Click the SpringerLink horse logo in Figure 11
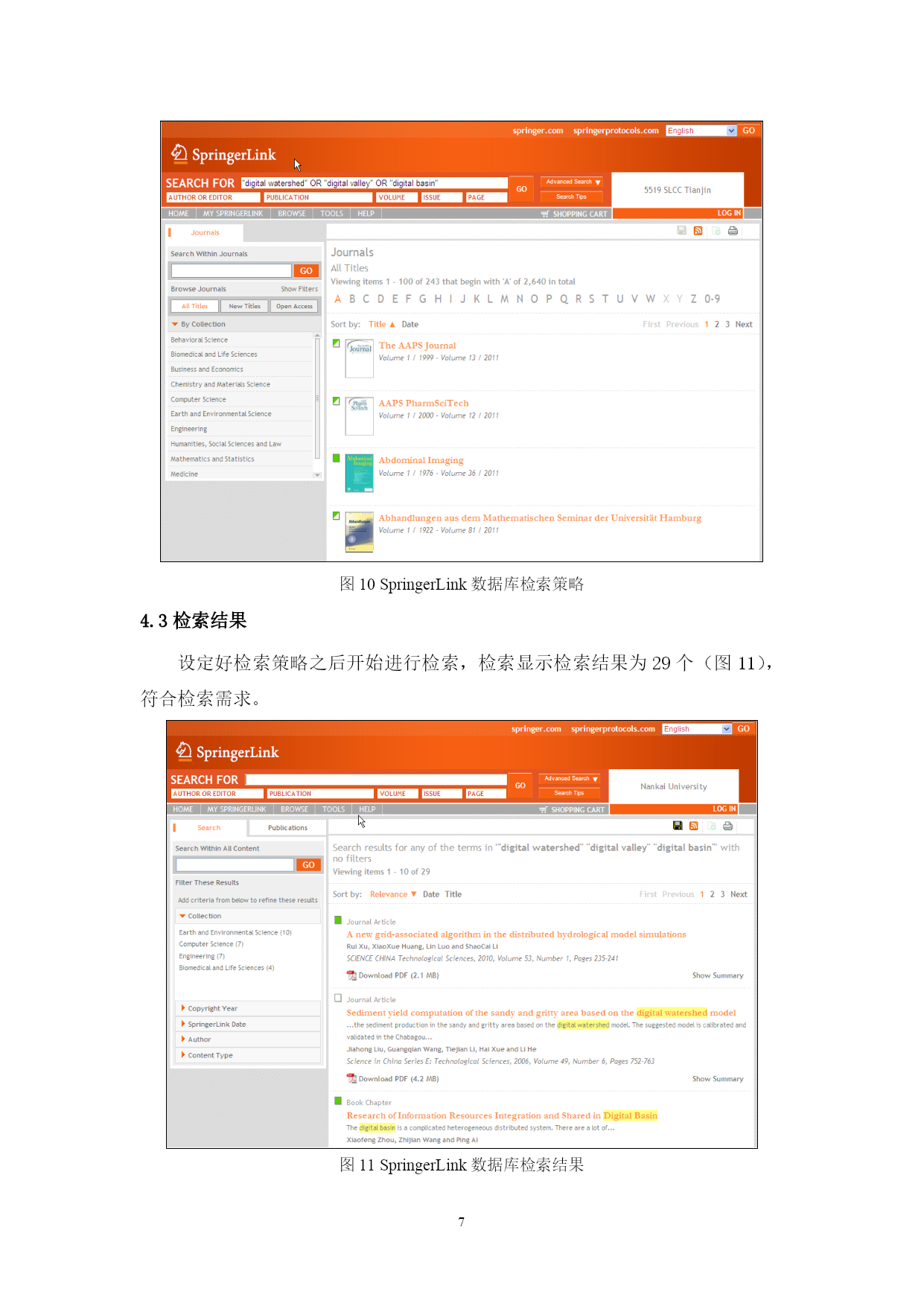The image size is (924, 1306). 183,751
